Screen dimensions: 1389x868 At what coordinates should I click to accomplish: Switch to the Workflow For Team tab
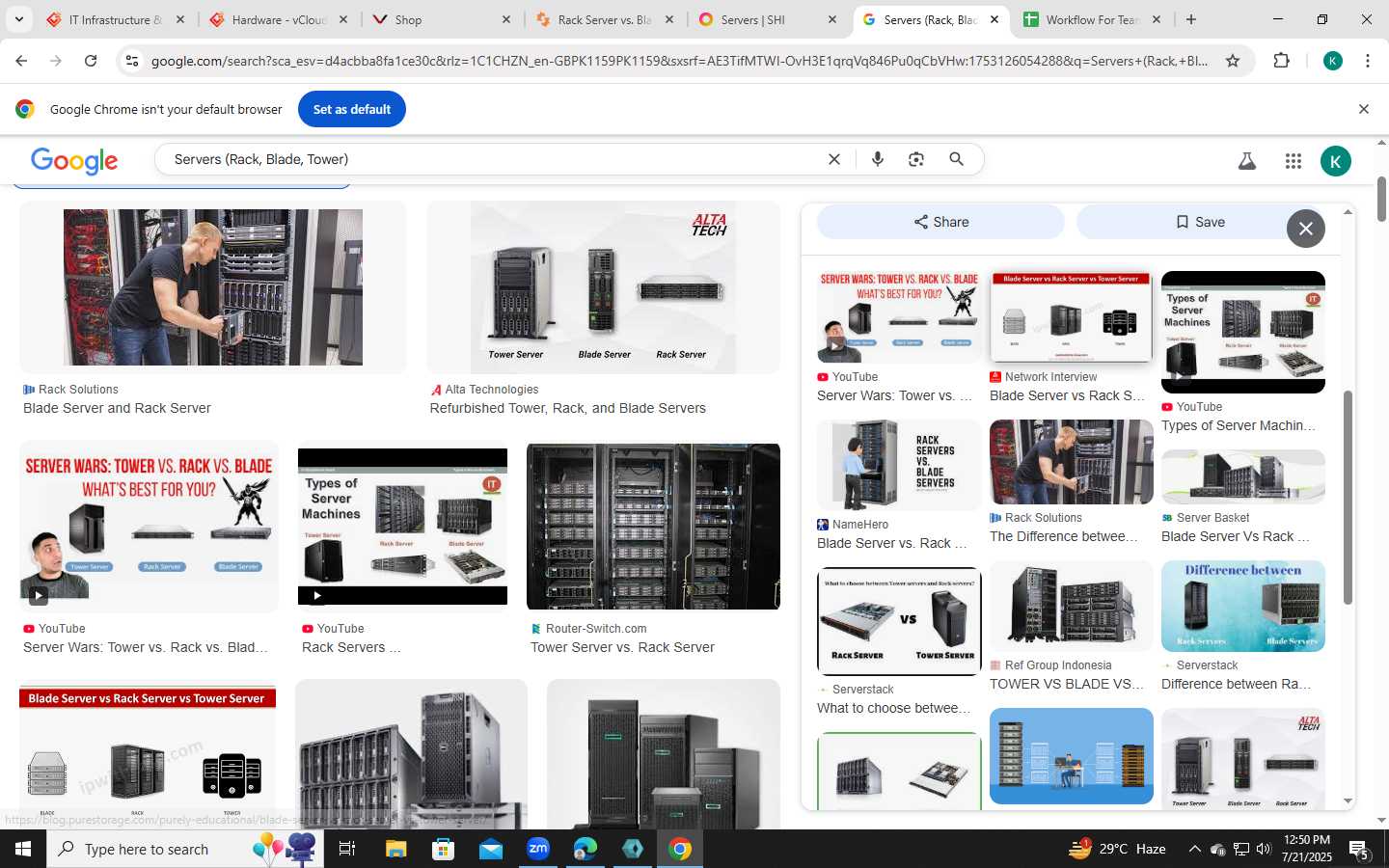(1094, 19)
